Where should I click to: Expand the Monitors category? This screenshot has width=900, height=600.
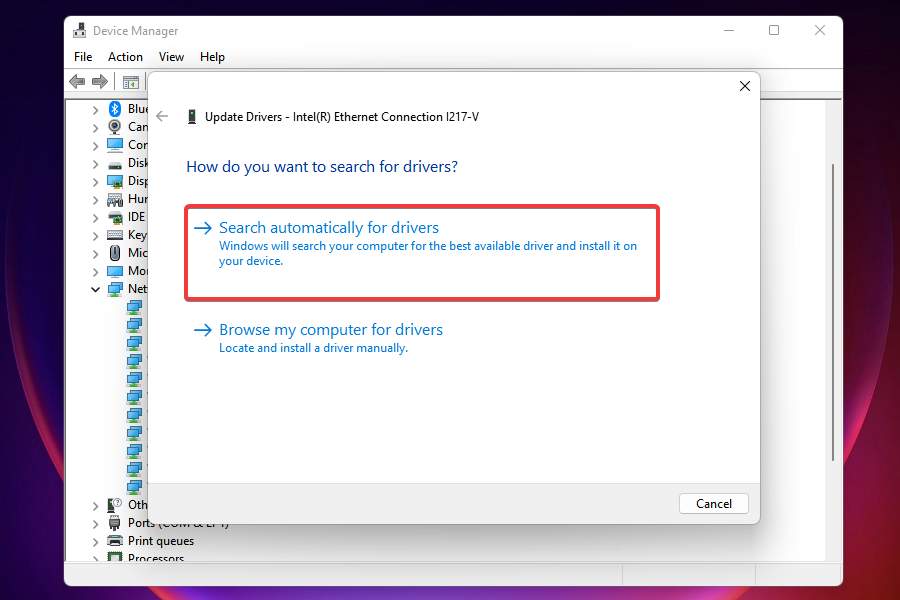pyautogui.click(x=95, y=272)
